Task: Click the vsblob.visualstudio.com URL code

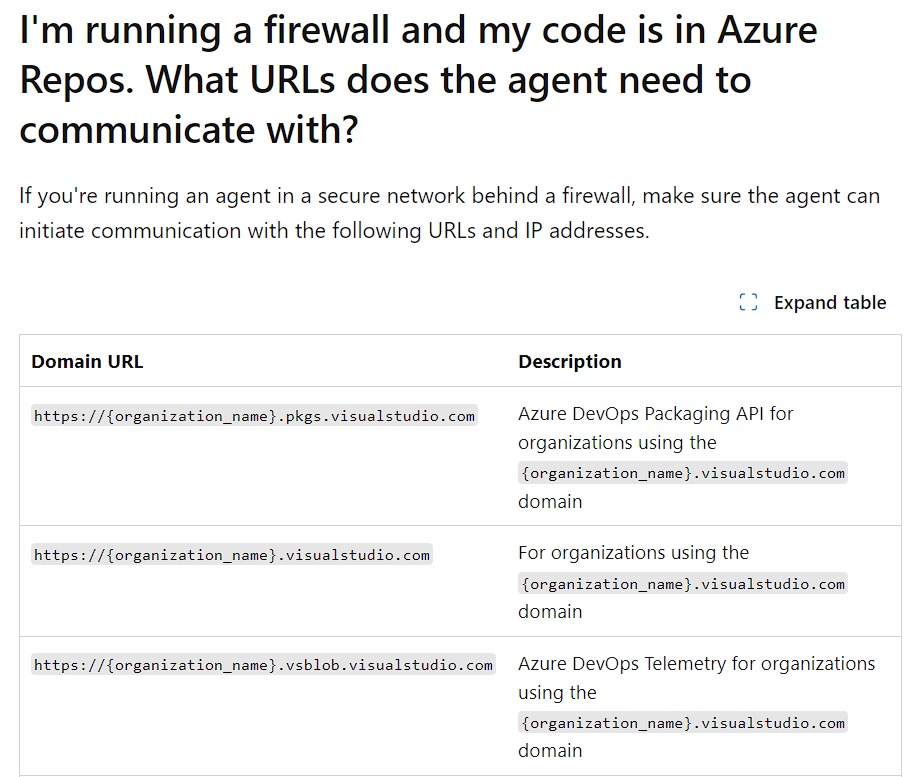Action: 263,665
